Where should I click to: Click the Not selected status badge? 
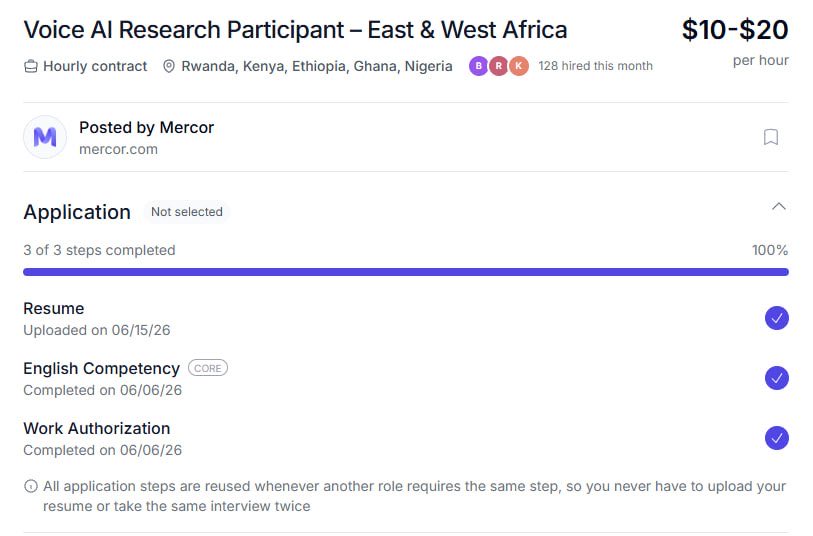(x=187, y=212)
